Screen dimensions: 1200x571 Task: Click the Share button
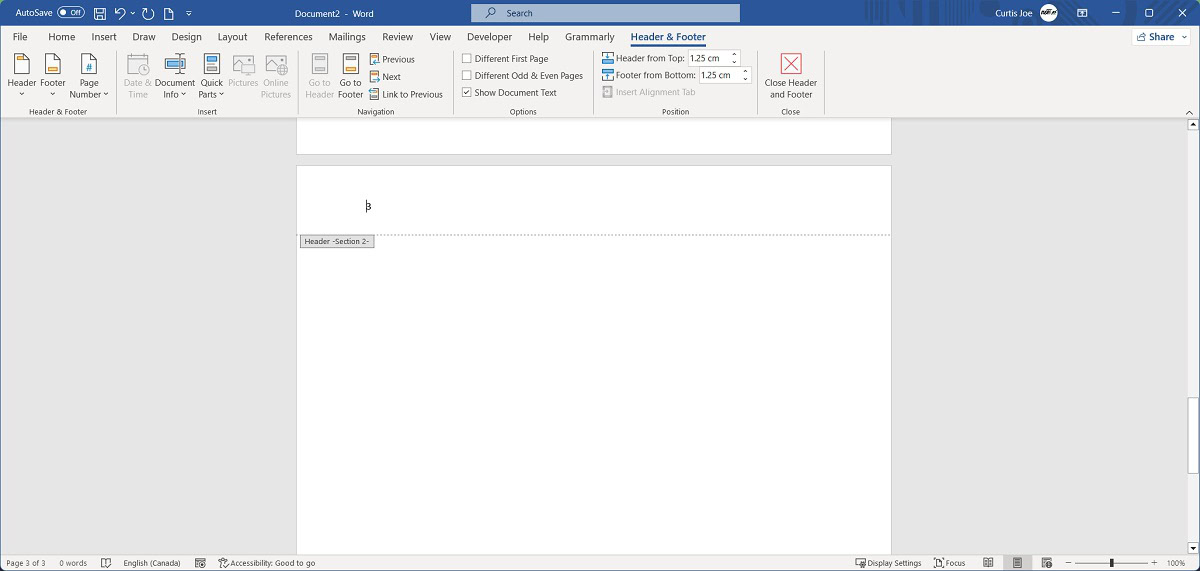coord(1160,37)
